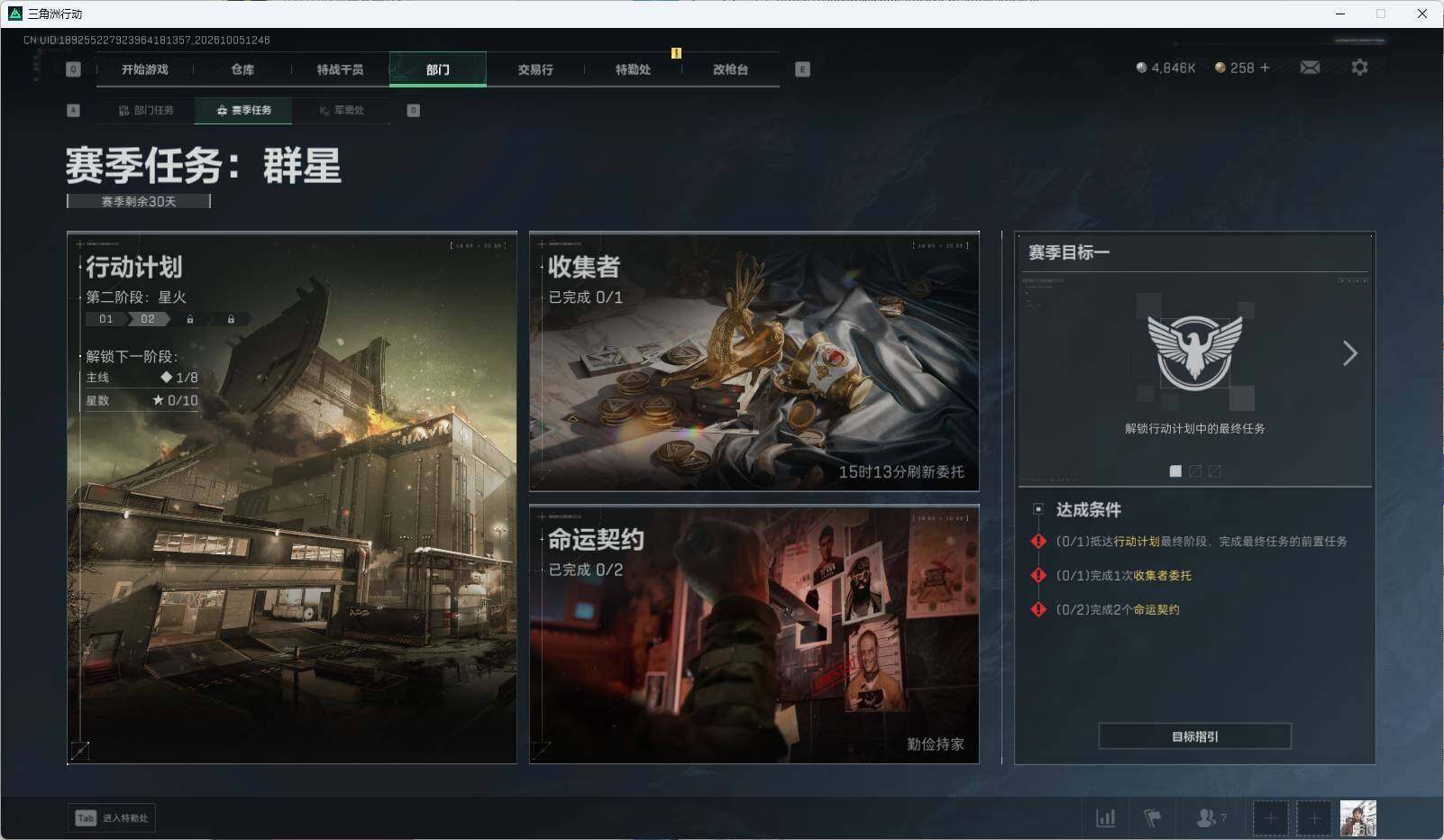The height and width of the screenshot is (840, 1444).
Task: Click the first locked stage padlock
Action: tap(189, 319)
